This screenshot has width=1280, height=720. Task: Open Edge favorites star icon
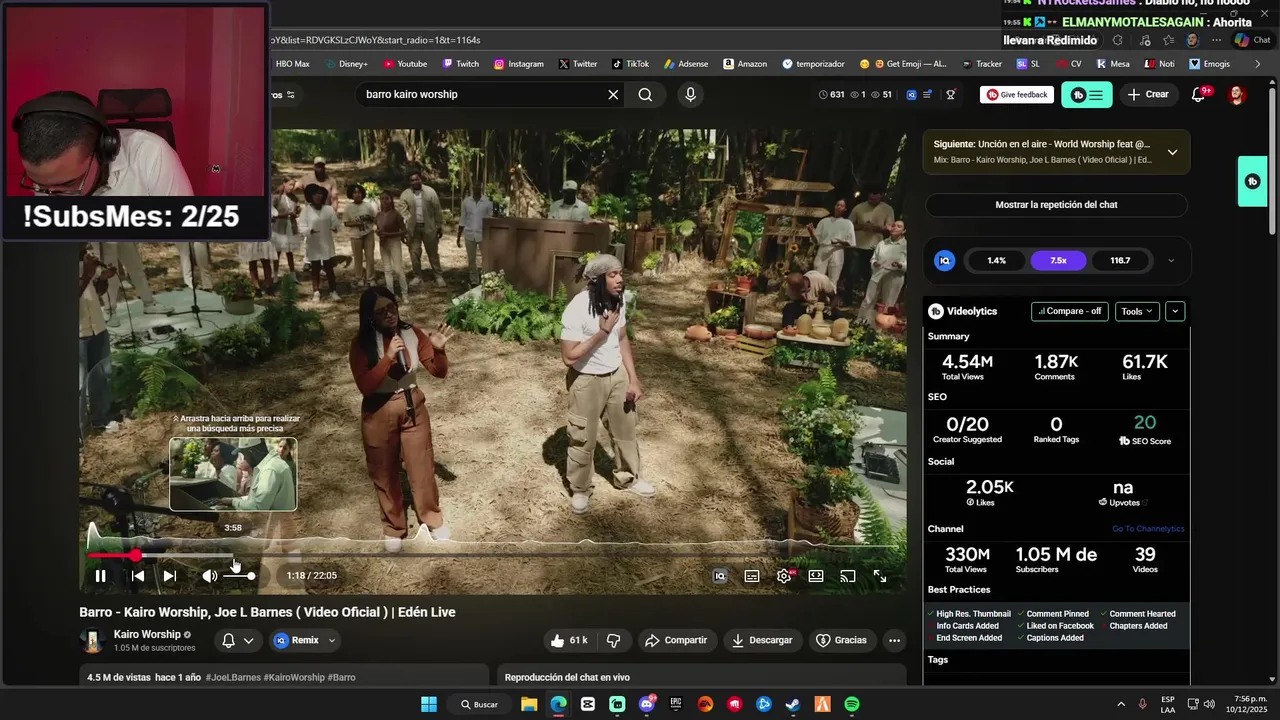click(1168, 40)
